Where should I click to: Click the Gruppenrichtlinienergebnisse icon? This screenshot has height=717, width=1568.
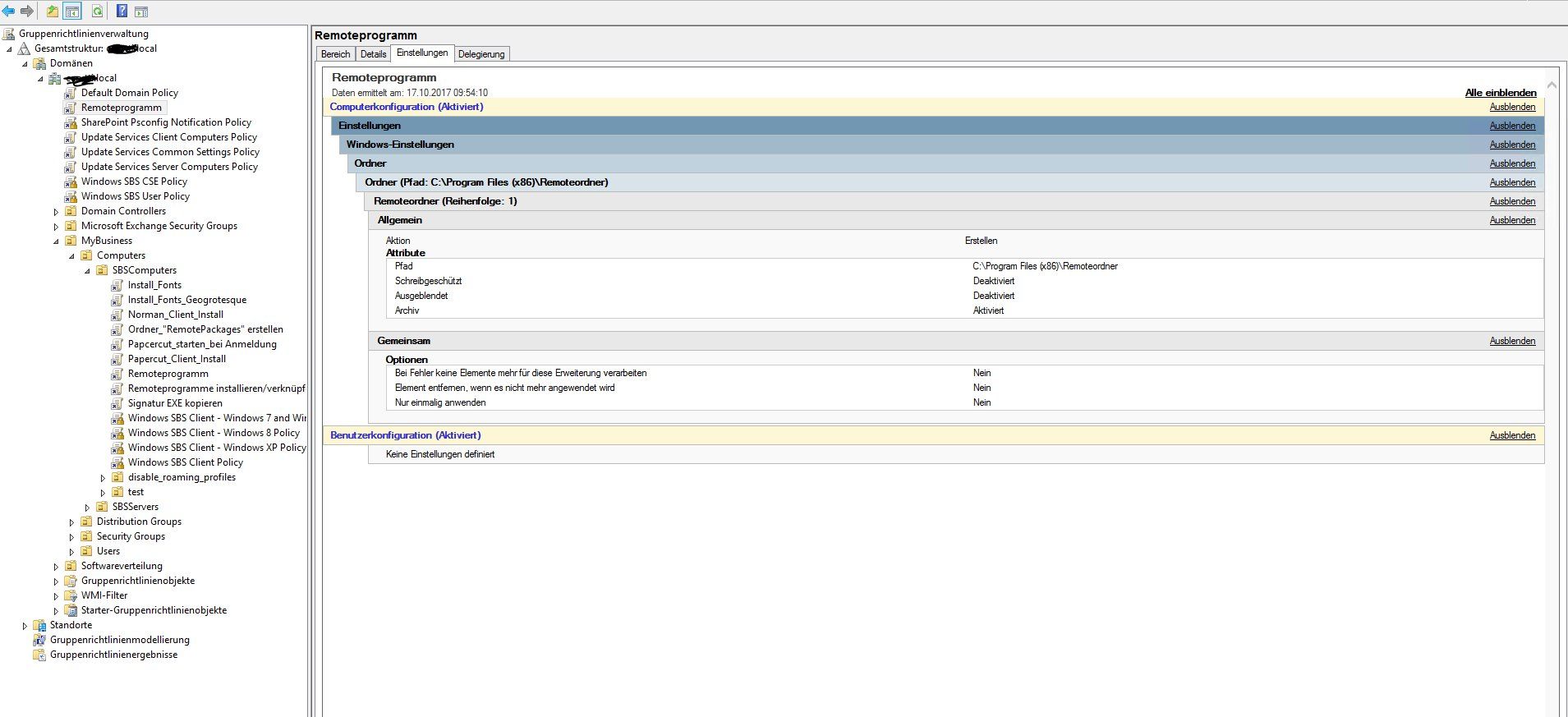pyautogui.click(x=39, y=655)
